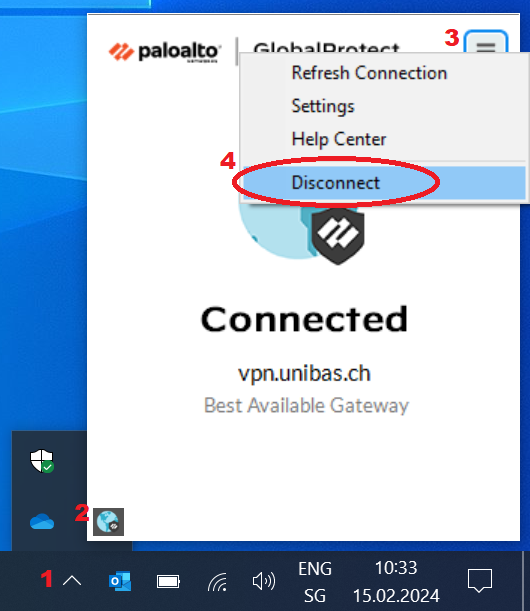
Task: Open the Windows Security shield tray icon
Action: pos(42,461)
